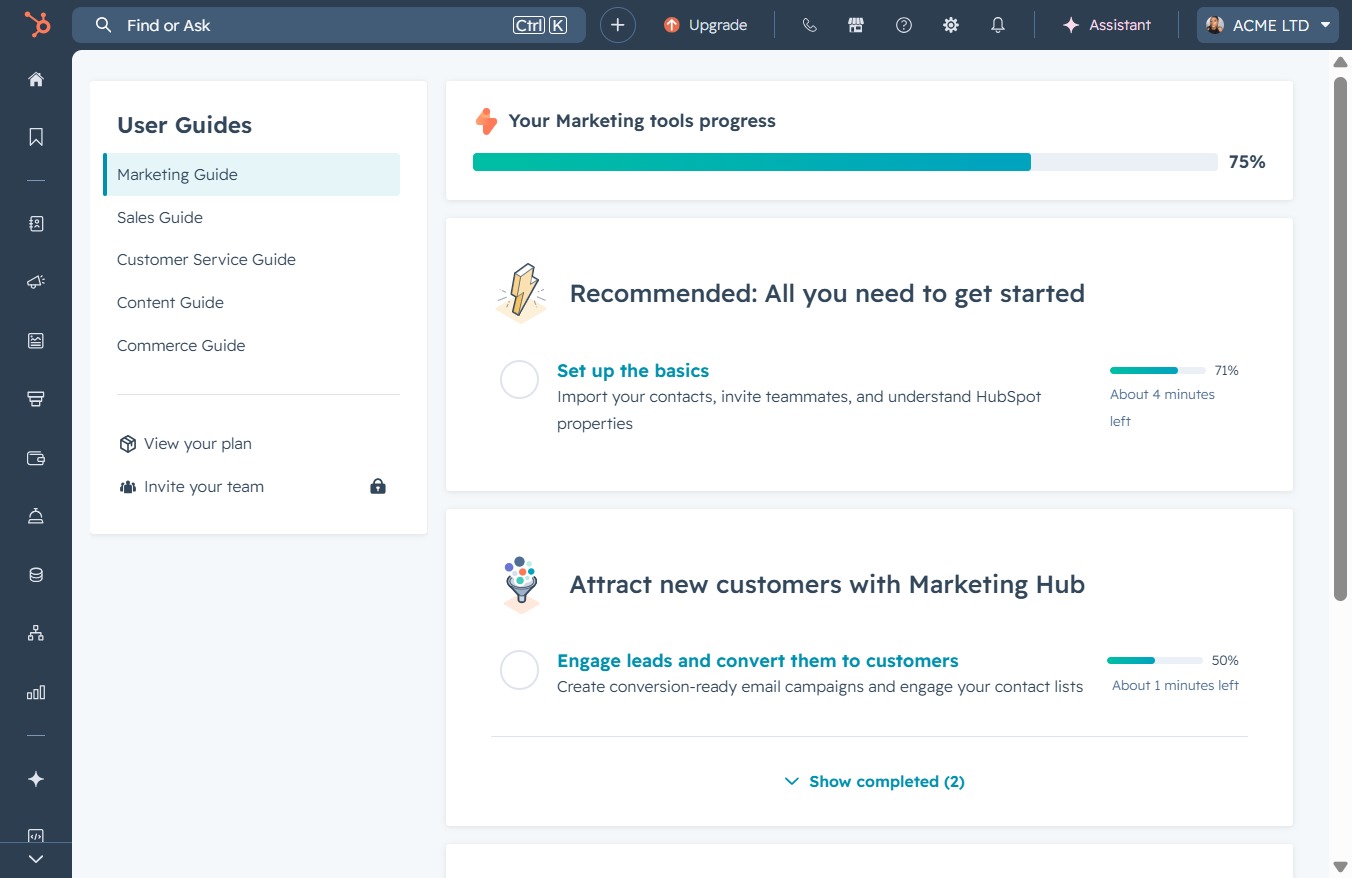Focus the Find or Ask search field
This screenshot has height=878, width=1352.
coord(329,25)
